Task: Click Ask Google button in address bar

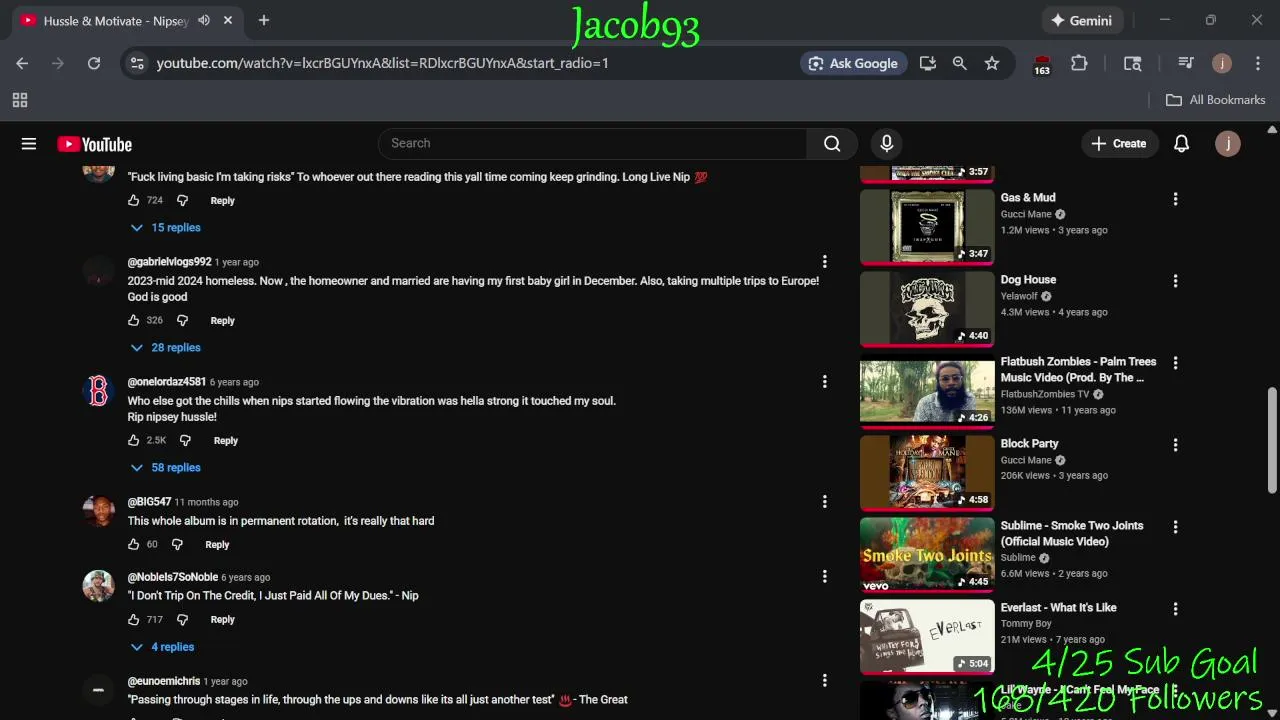Action: [853, 63]
